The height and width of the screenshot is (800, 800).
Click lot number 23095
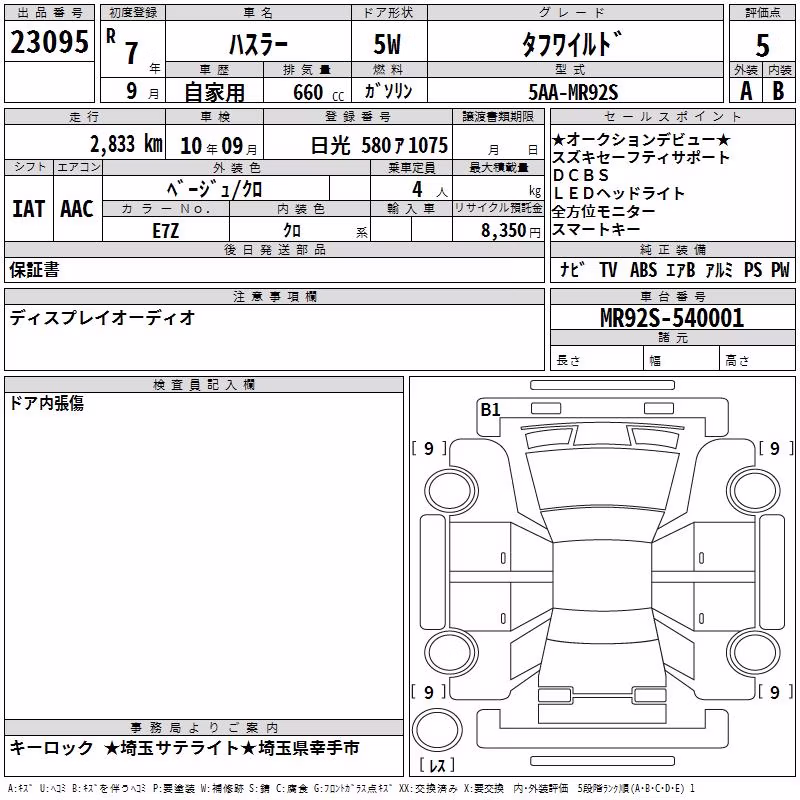pyautogui.click(x=49, y=42)
